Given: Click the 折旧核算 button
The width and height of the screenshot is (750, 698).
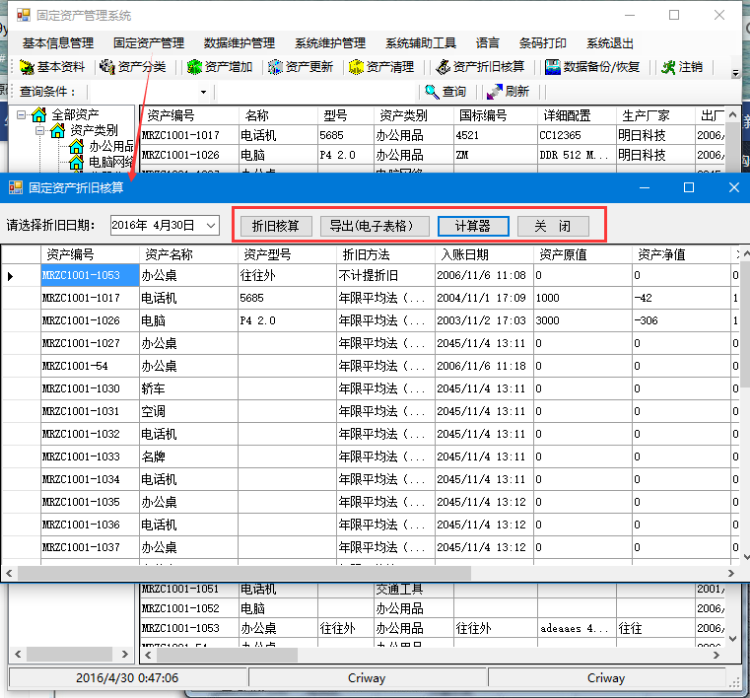Looking at the screenshot, I should (x=276, y=226).
